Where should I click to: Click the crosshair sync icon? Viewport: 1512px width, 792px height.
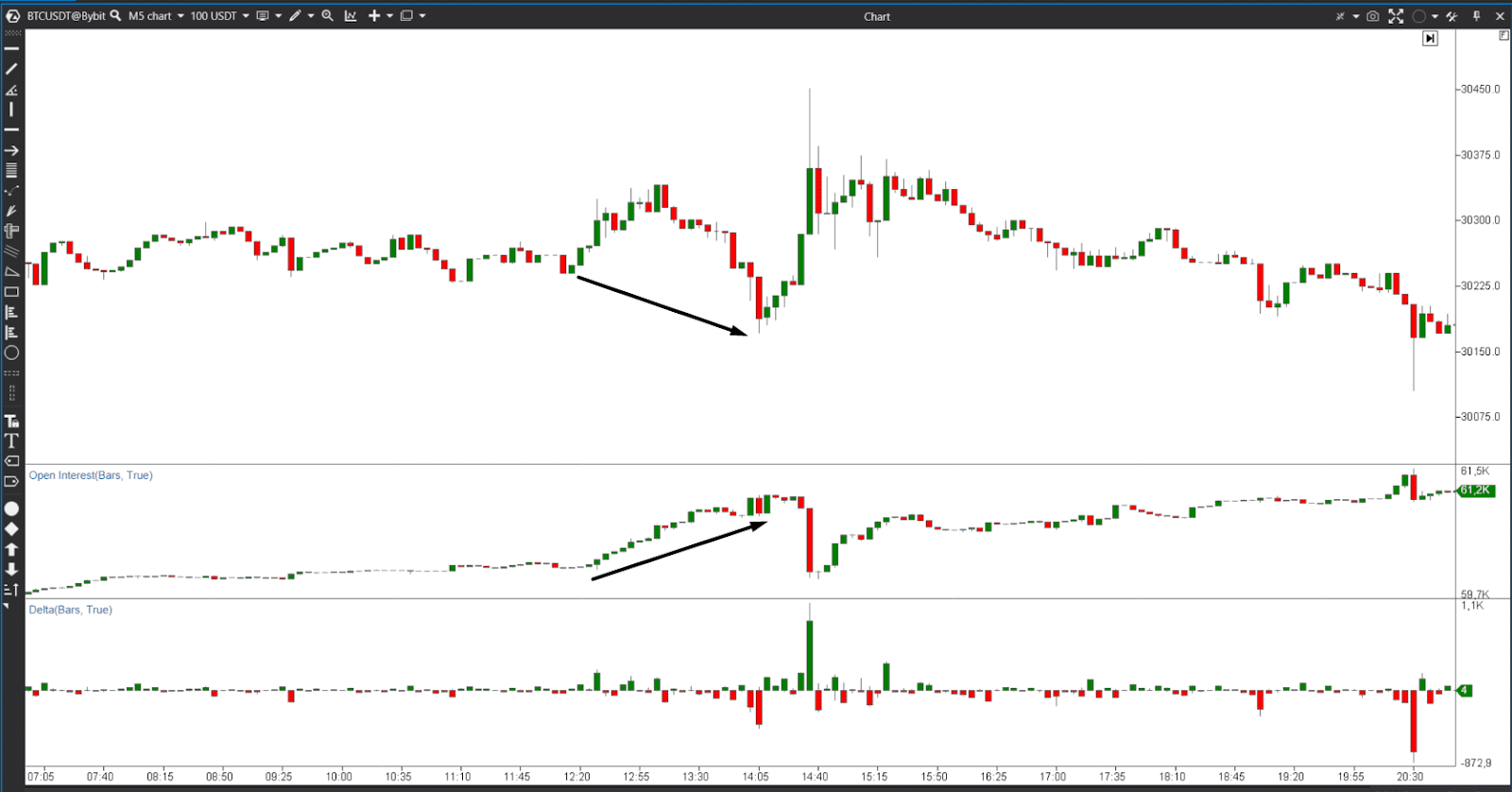(1340, 16)
